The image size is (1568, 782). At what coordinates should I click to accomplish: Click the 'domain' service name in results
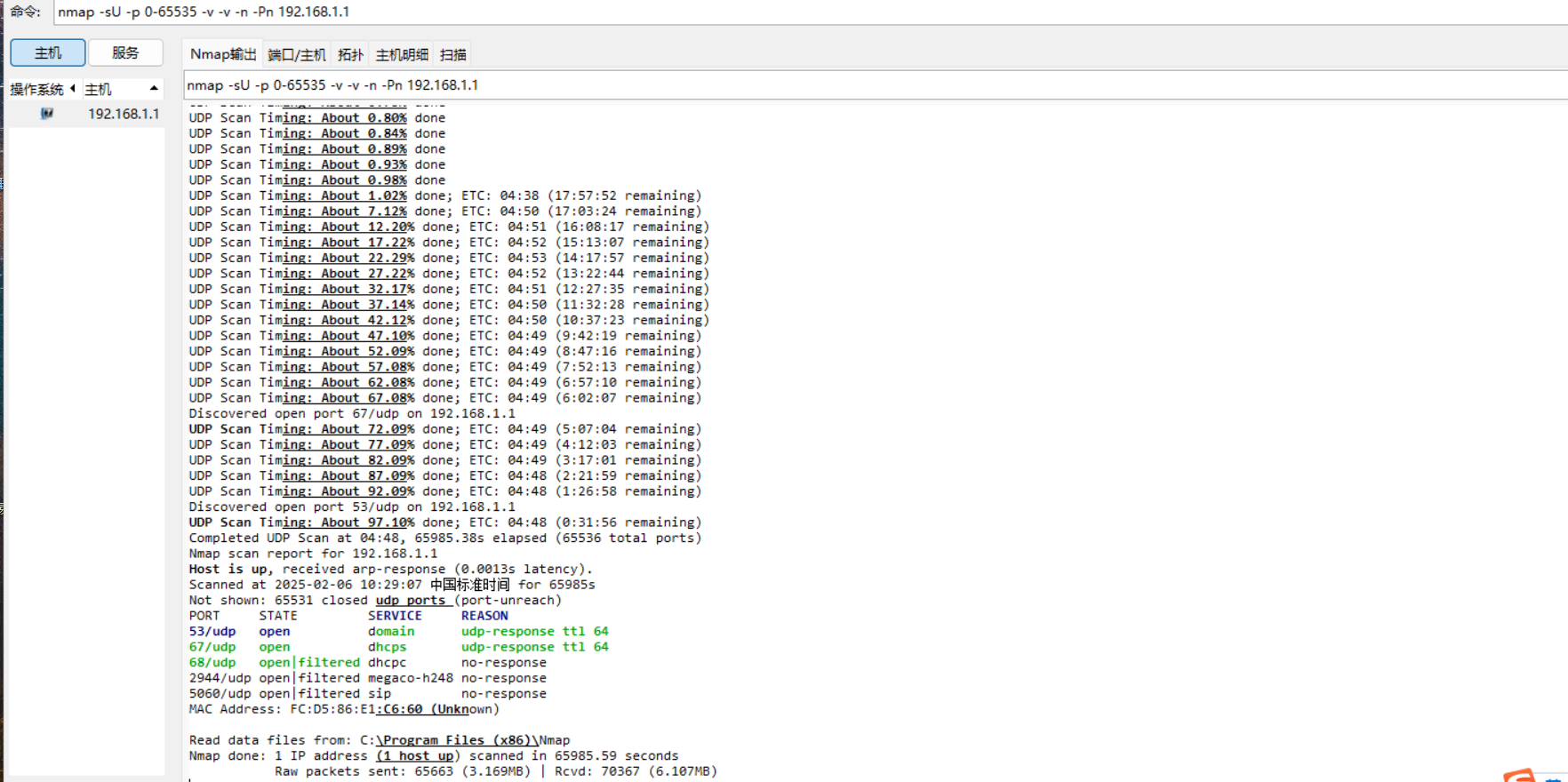(391, 632)
